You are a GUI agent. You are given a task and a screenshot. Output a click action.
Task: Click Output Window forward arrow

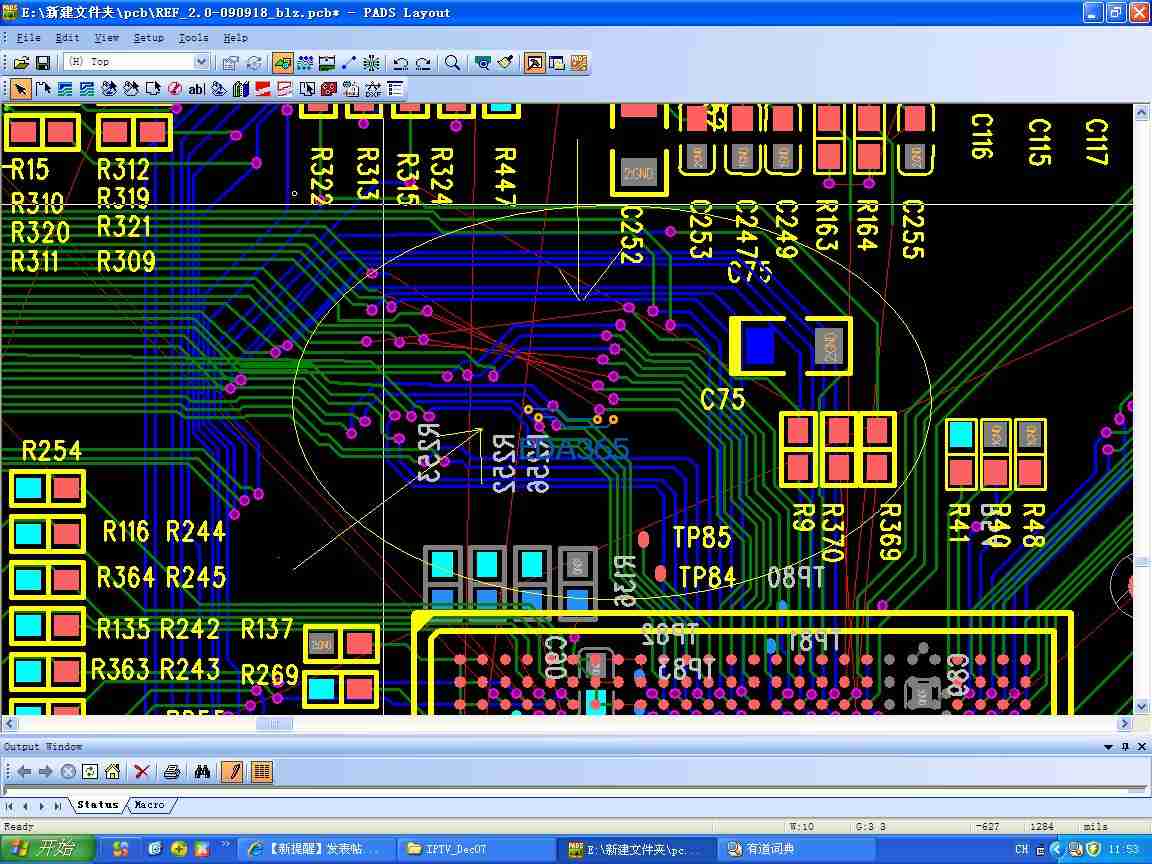(46, 772)
